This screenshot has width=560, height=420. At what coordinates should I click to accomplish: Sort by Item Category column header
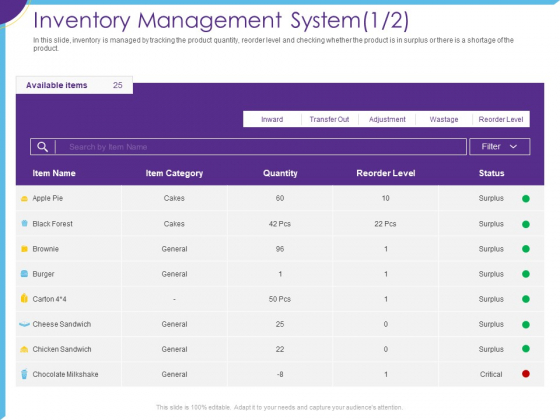(x=174, y=173)
